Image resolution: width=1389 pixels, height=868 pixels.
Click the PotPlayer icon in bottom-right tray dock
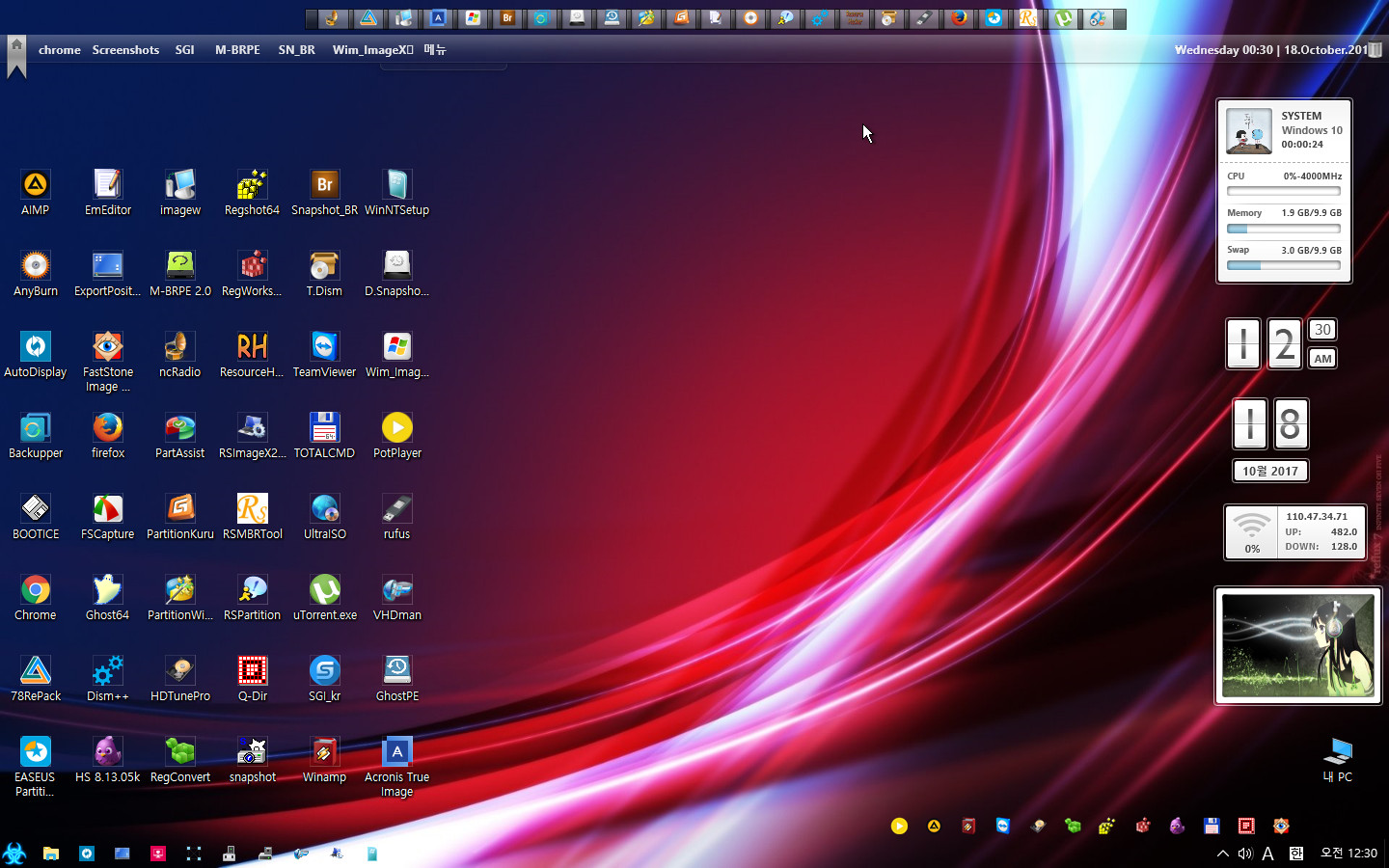899,826
